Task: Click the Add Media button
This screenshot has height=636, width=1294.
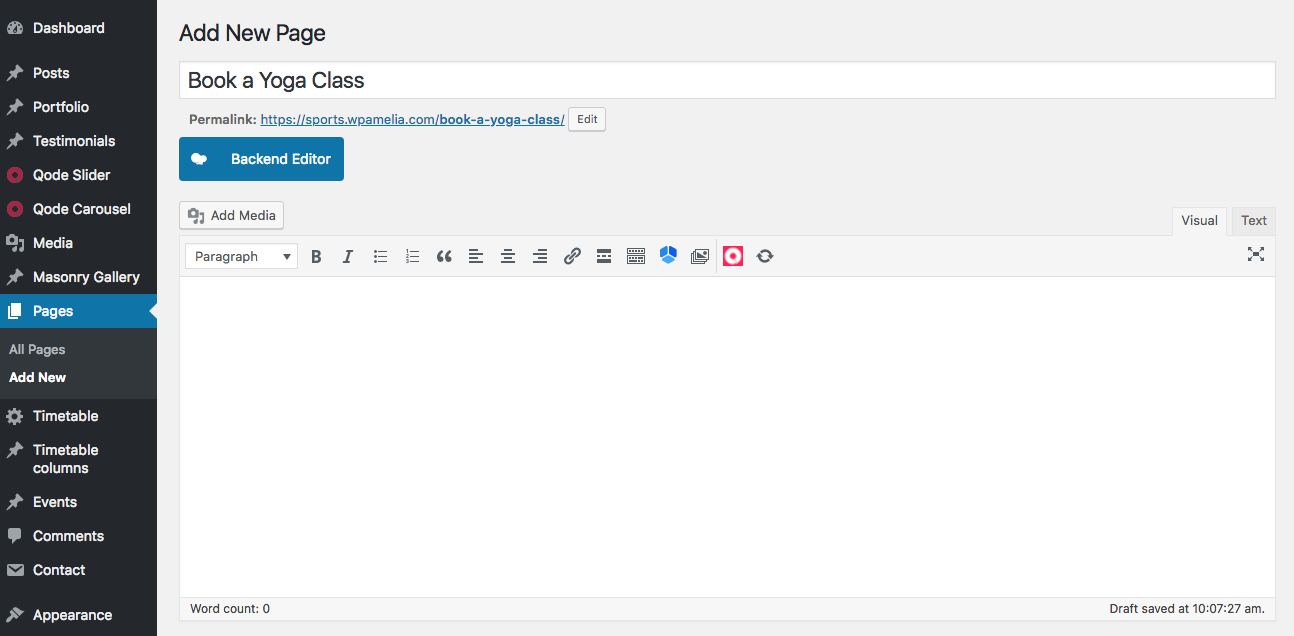Action: (231, 215)
